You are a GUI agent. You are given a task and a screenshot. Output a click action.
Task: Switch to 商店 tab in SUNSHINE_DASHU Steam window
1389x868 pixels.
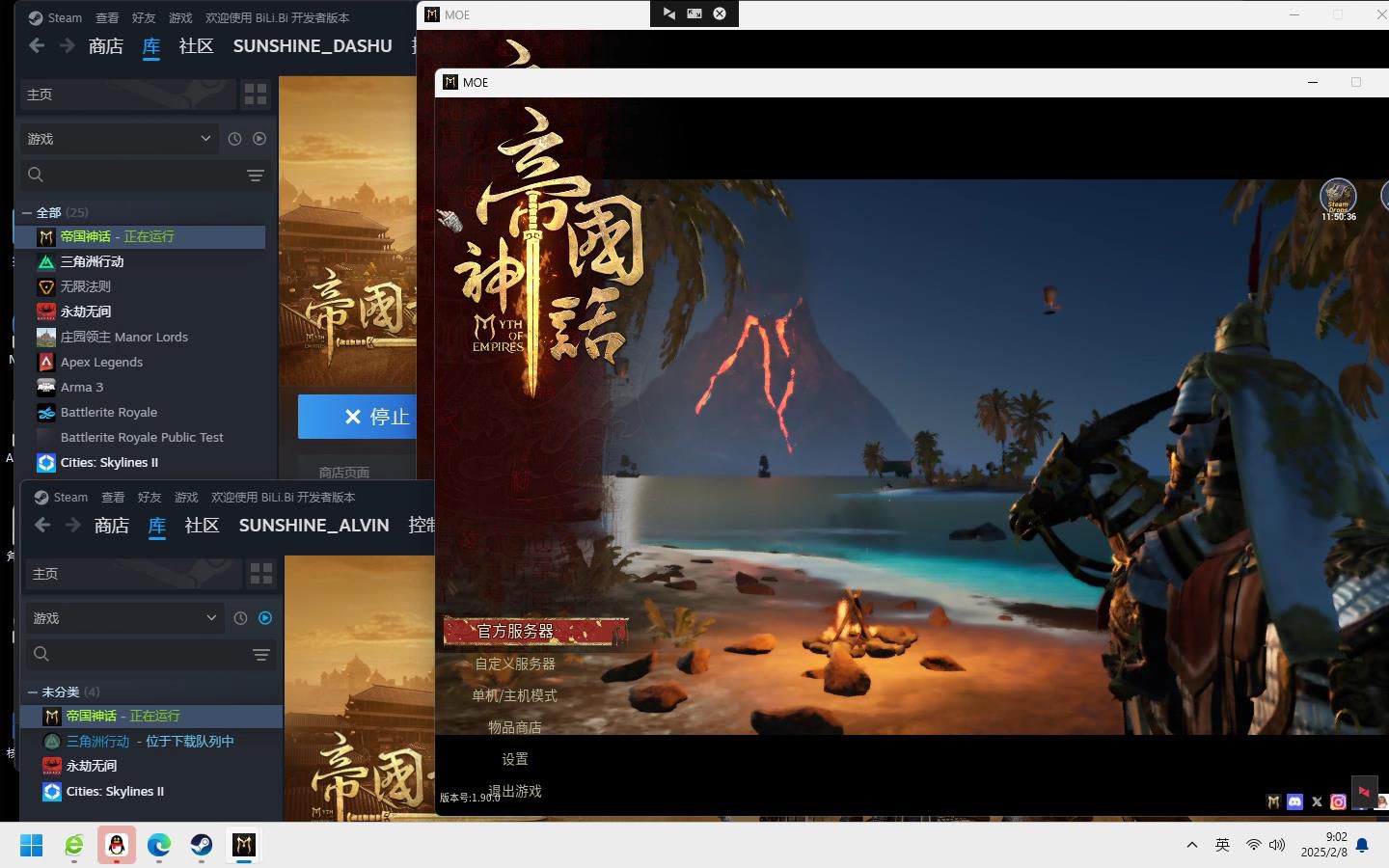point(106,46)
